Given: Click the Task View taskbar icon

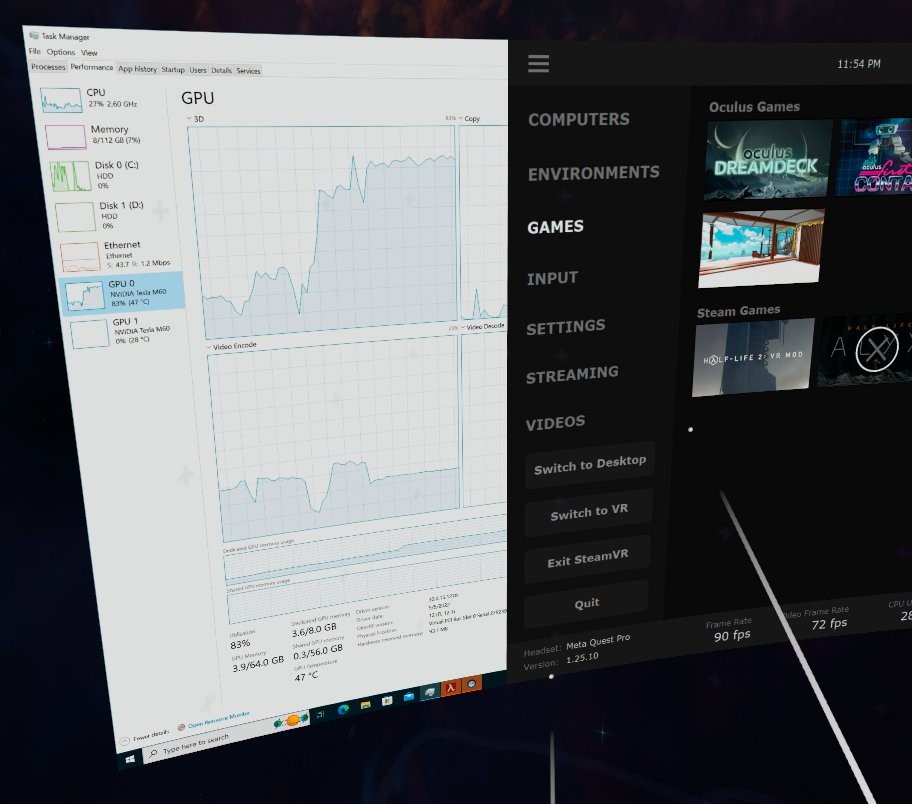Looking at the screenshot, I should click(x=321, y=714).
